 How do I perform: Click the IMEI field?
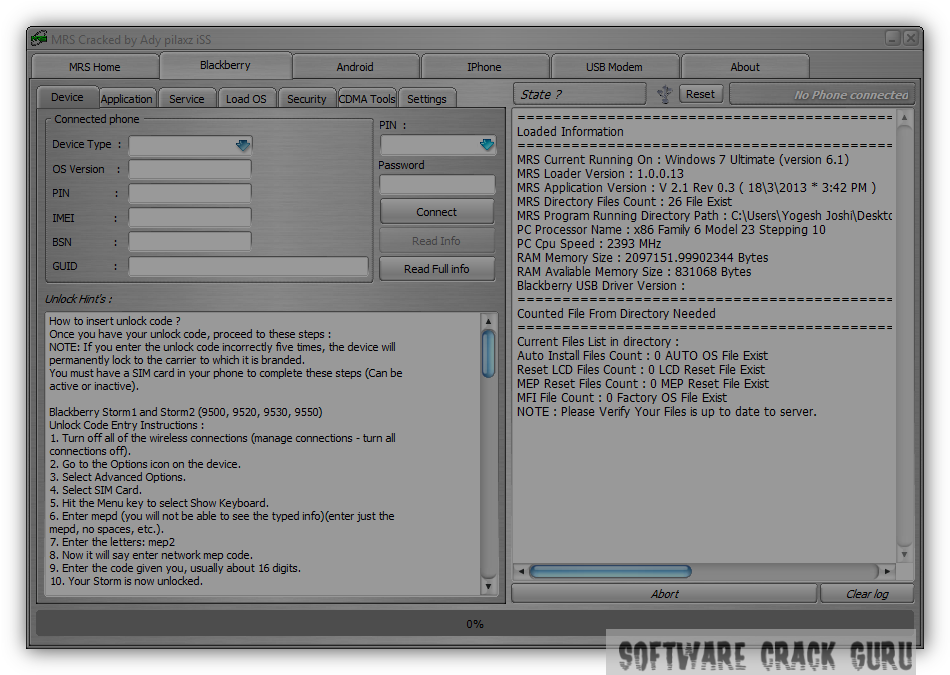point(190,218)
